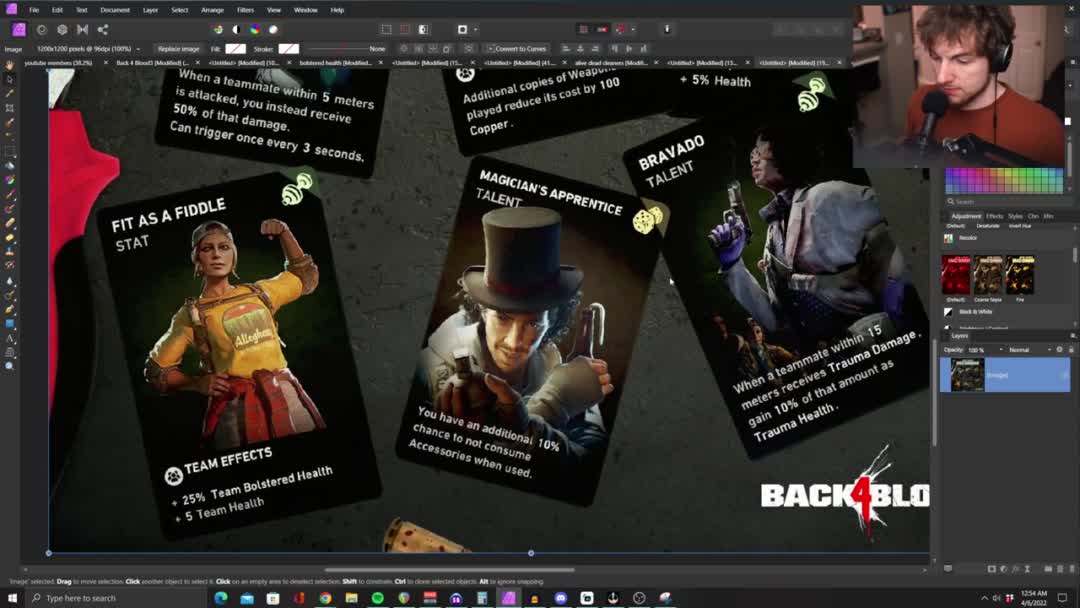Open Spotify from the Windows taskbar
1080x608 pixels.
pos(377,598)
